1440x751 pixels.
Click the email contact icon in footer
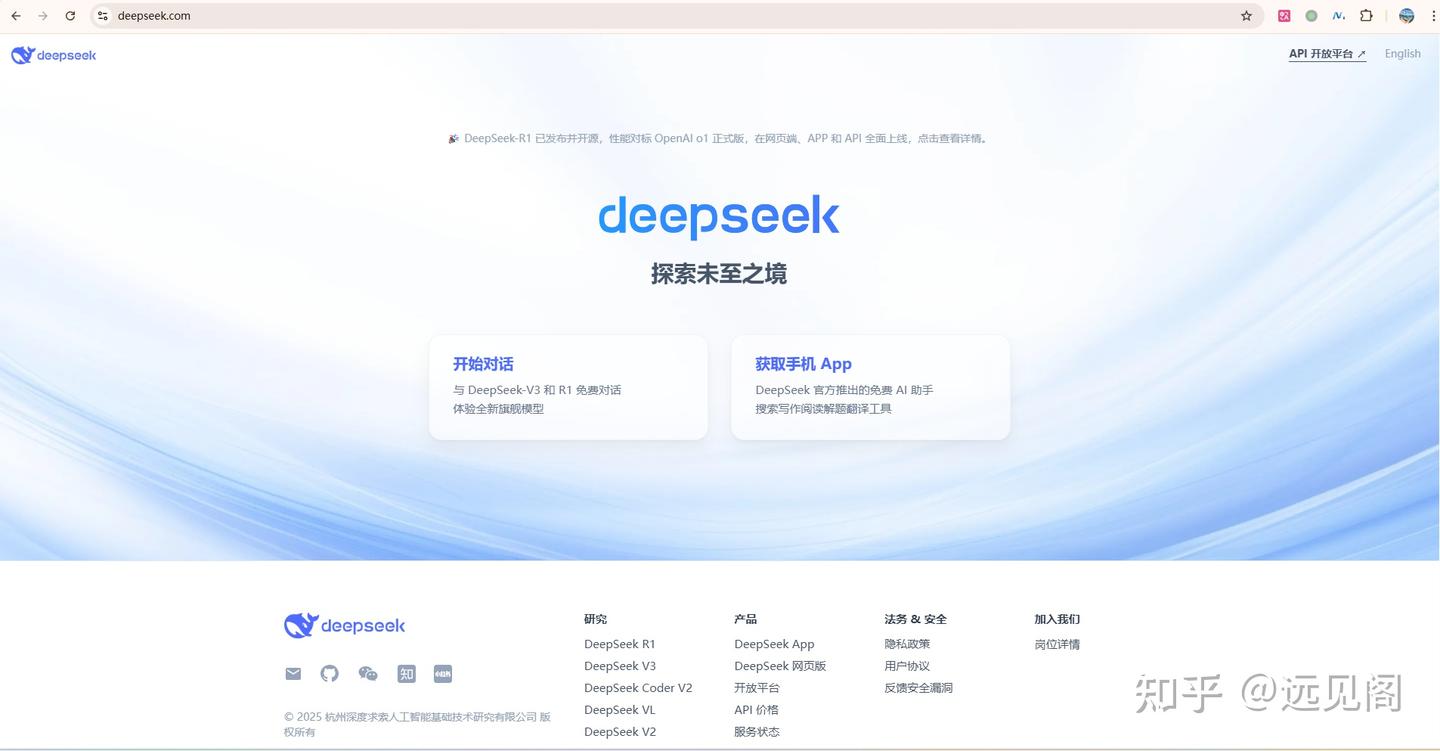293,673
